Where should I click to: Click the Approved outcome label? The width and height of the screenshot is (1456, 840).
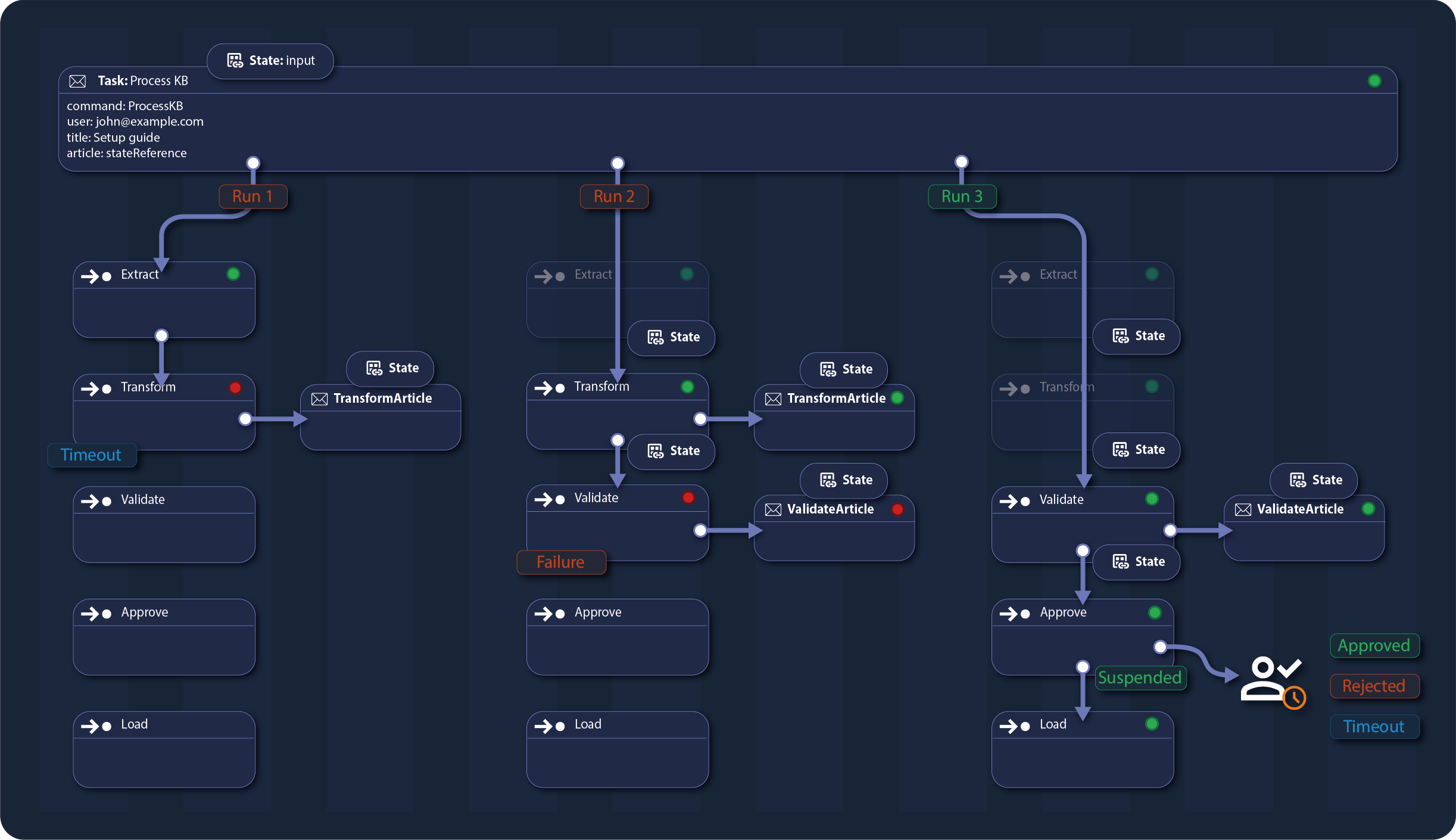tap(1374, 646)
